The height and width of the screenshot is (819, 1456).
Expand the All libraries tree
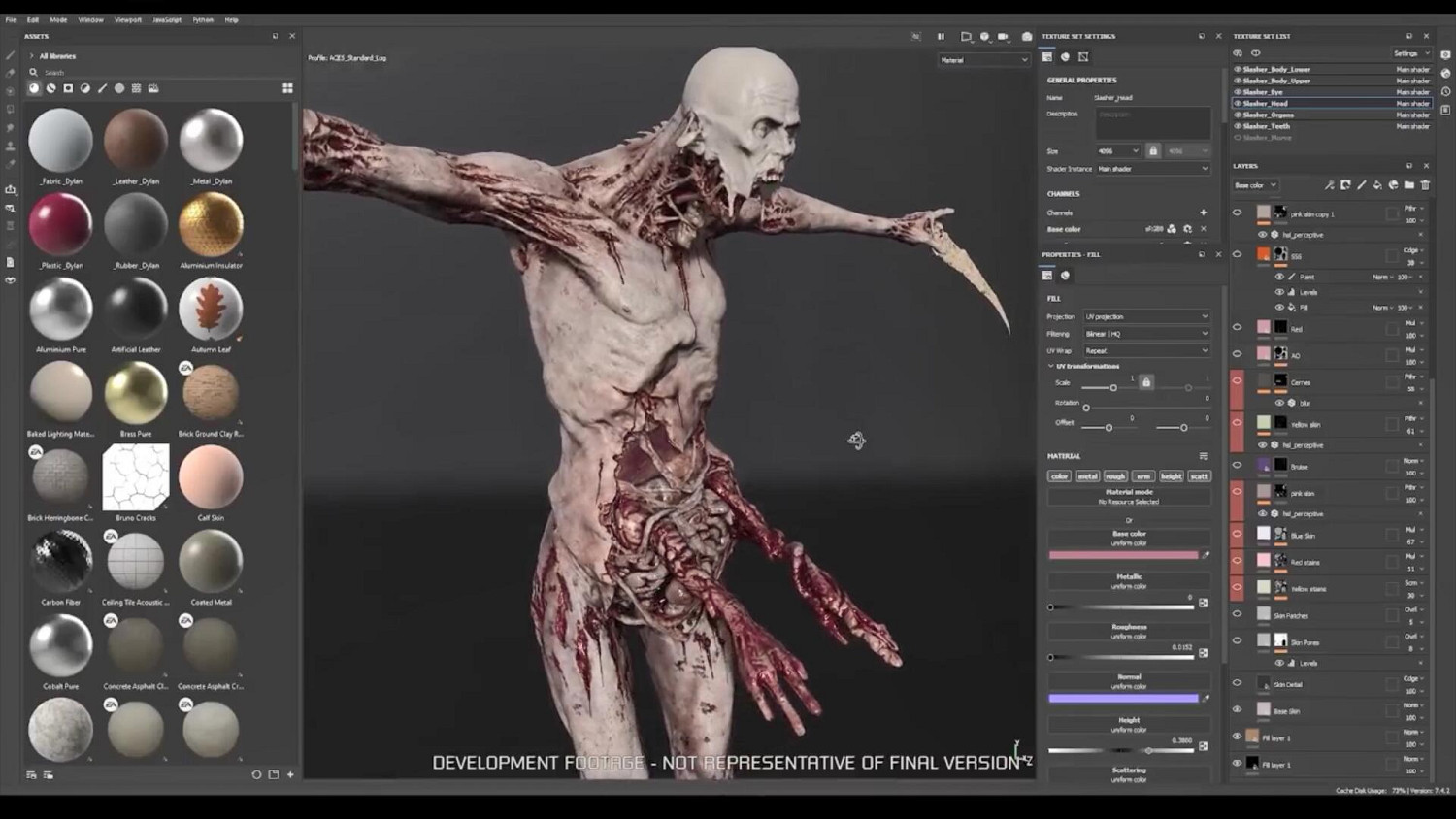point(31,56)
